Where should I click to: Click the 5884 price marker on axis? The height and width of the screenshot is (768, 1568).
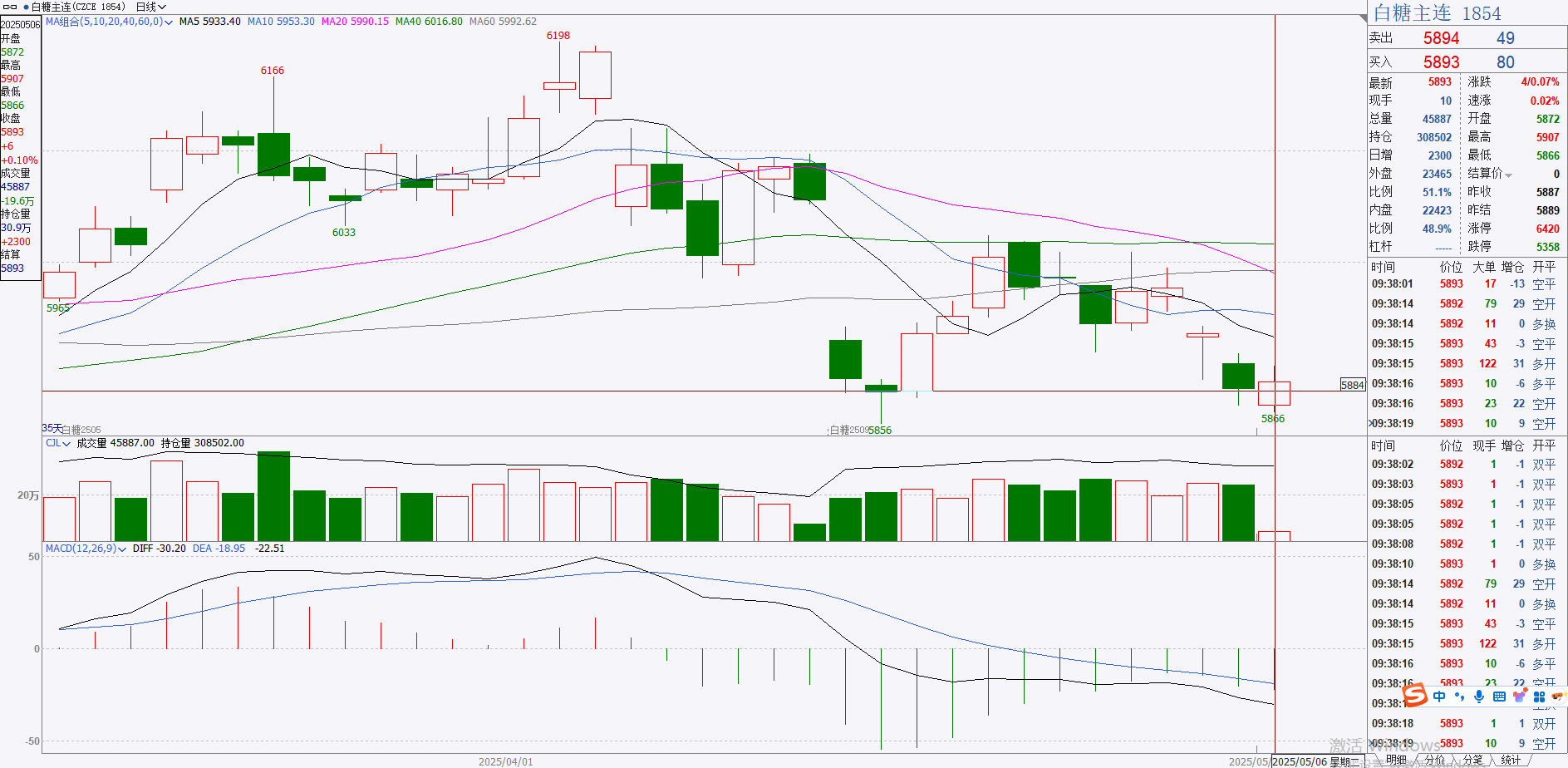click(1353, 385)
